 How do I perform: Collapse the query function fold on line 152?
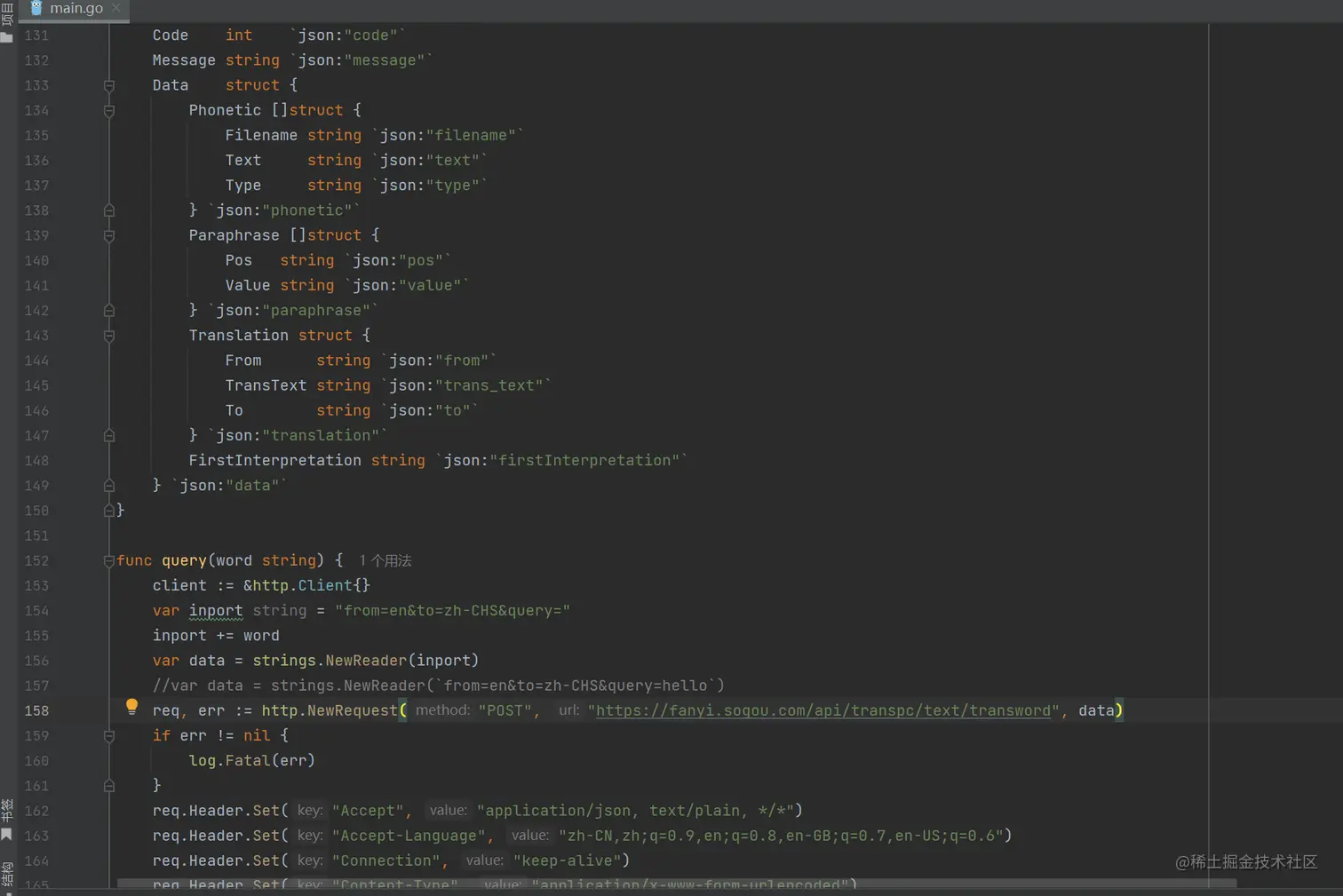click(109, 561)
